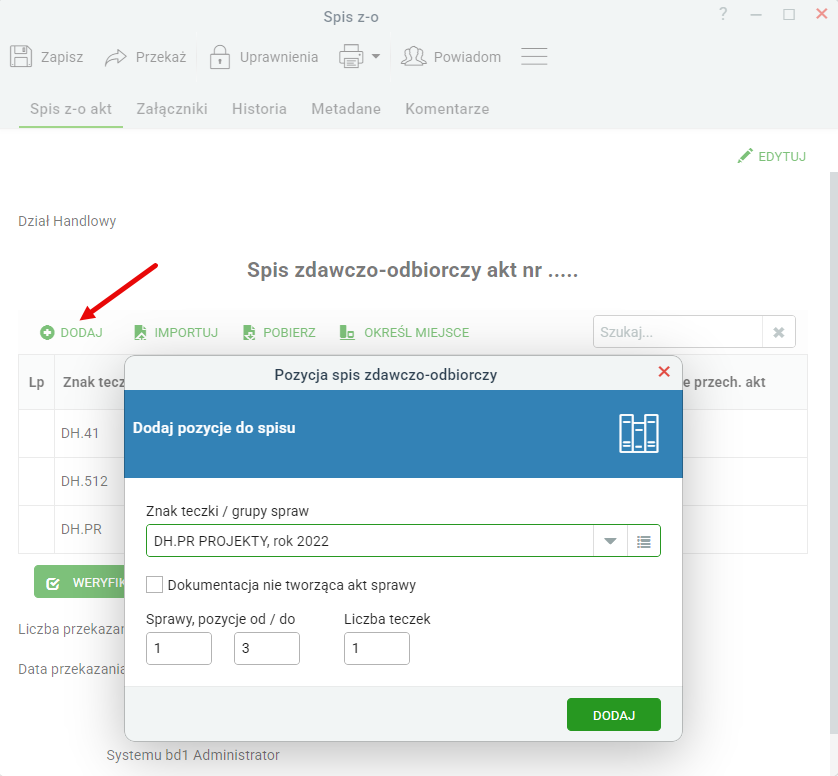Click the vertical scrollbar on right edge

pos(834,453)
